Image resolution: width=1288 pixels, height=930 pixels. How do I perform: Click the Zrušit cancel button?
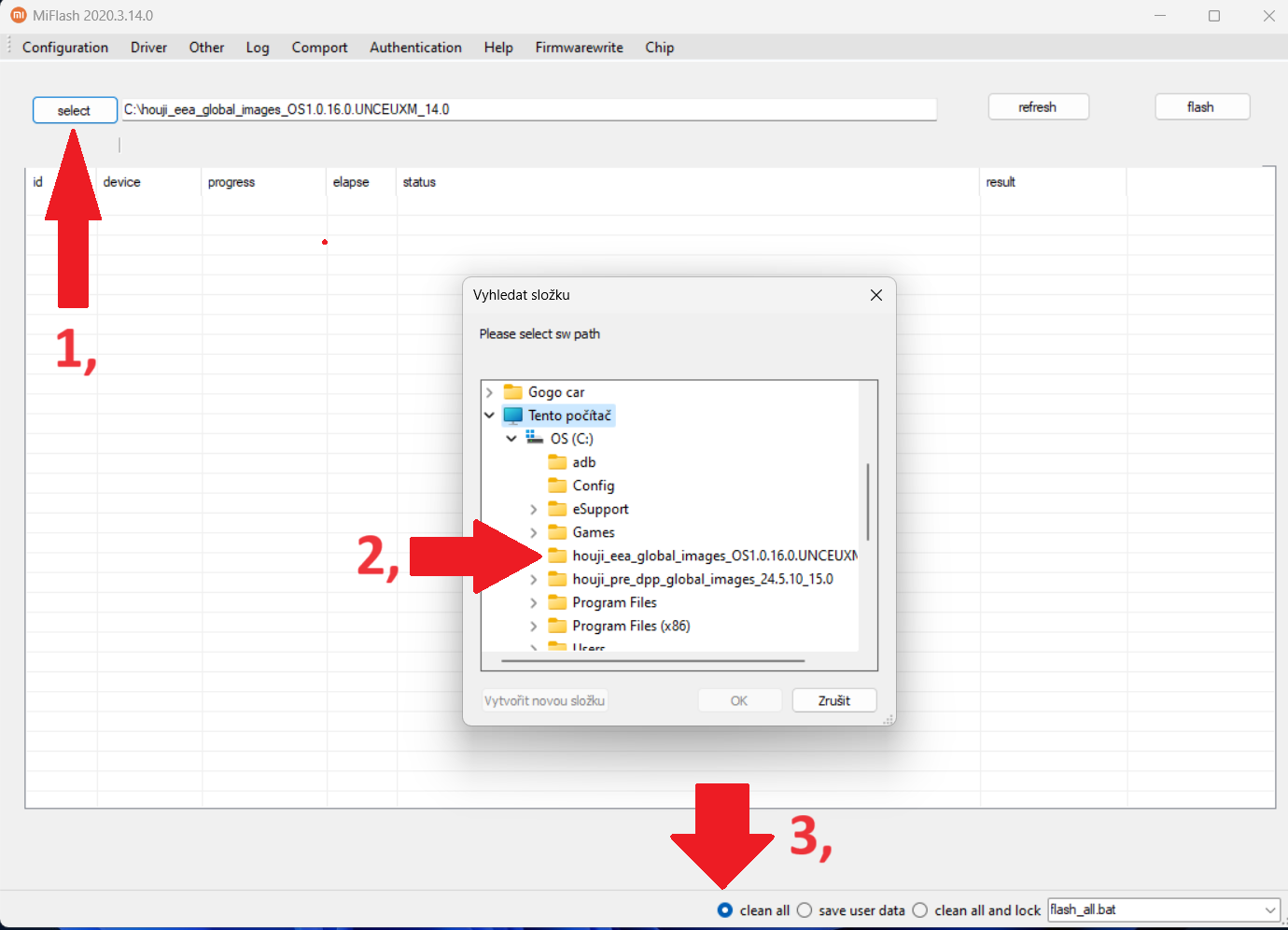tap(833, 700)
